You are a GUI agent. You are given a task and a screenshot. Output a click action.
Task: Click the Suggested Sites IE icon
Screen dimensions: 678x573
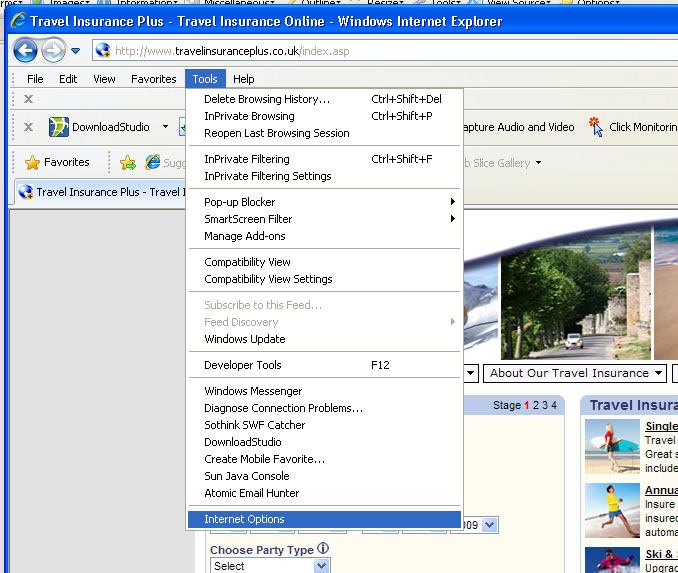point(153,162)
